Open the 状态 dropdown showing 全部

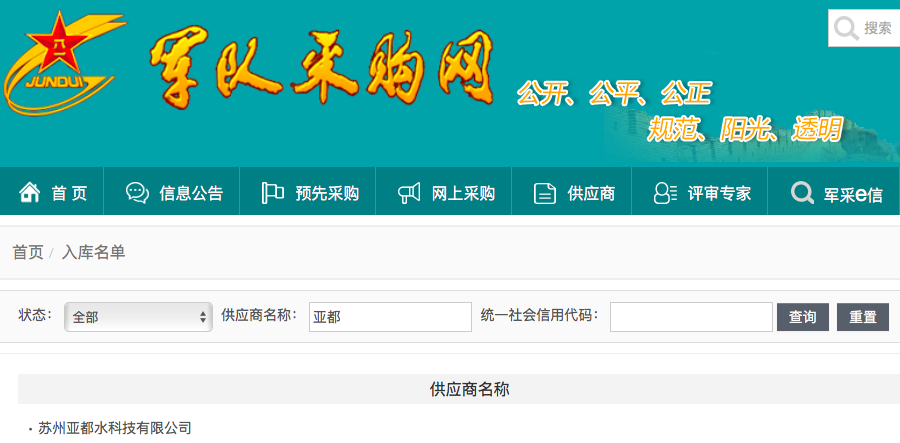pos(138,317)
